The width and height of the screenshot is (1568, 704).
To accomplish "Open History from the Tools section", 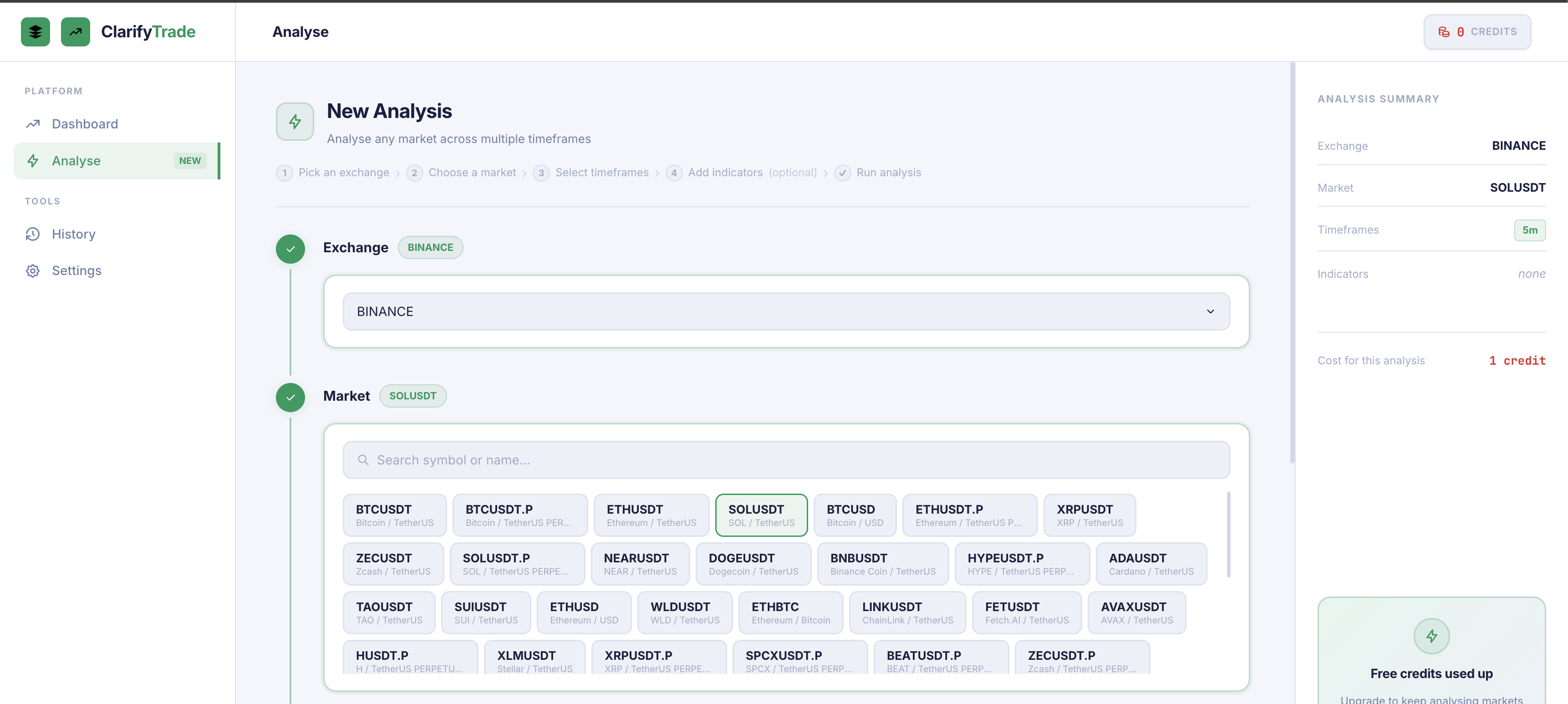I will [x=116, y=234].
